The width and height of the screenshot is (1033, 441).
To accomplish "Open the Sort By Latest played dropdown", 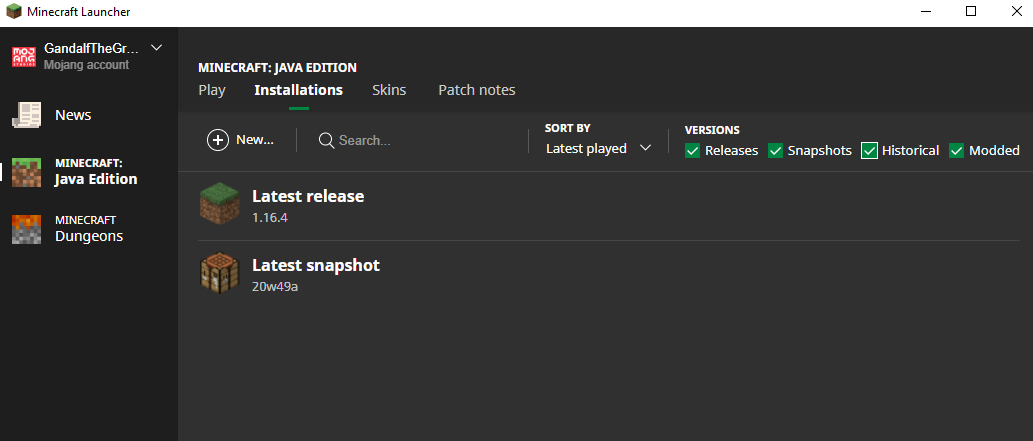I will [x=598, y=148].
